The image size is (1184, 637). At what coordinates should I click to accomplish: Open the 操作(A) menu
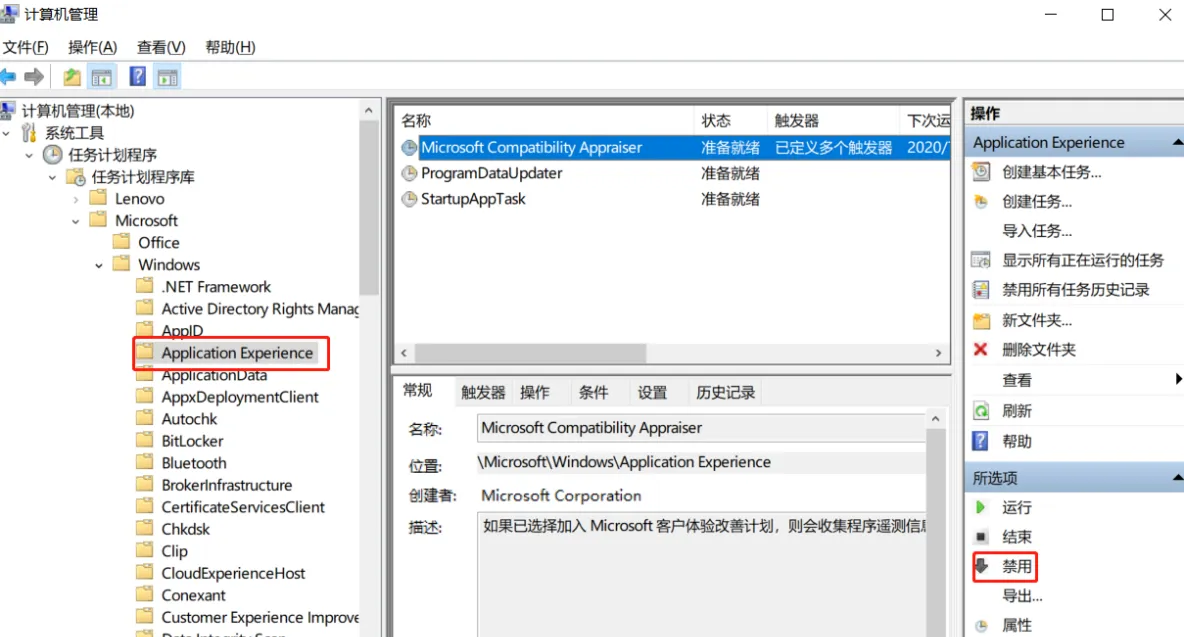pos(93,47)
